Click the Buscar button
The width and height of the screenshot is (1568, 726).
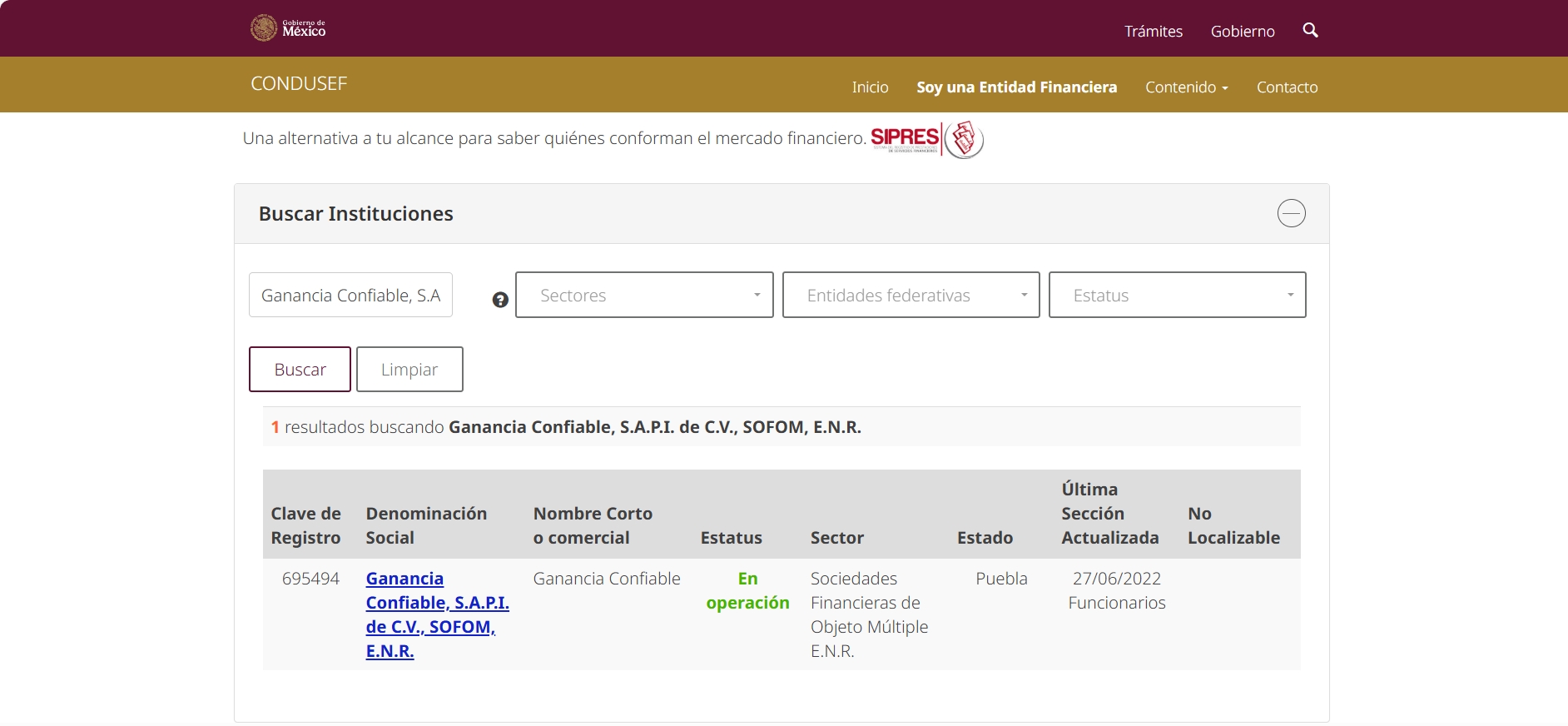[x=300, y=369]
